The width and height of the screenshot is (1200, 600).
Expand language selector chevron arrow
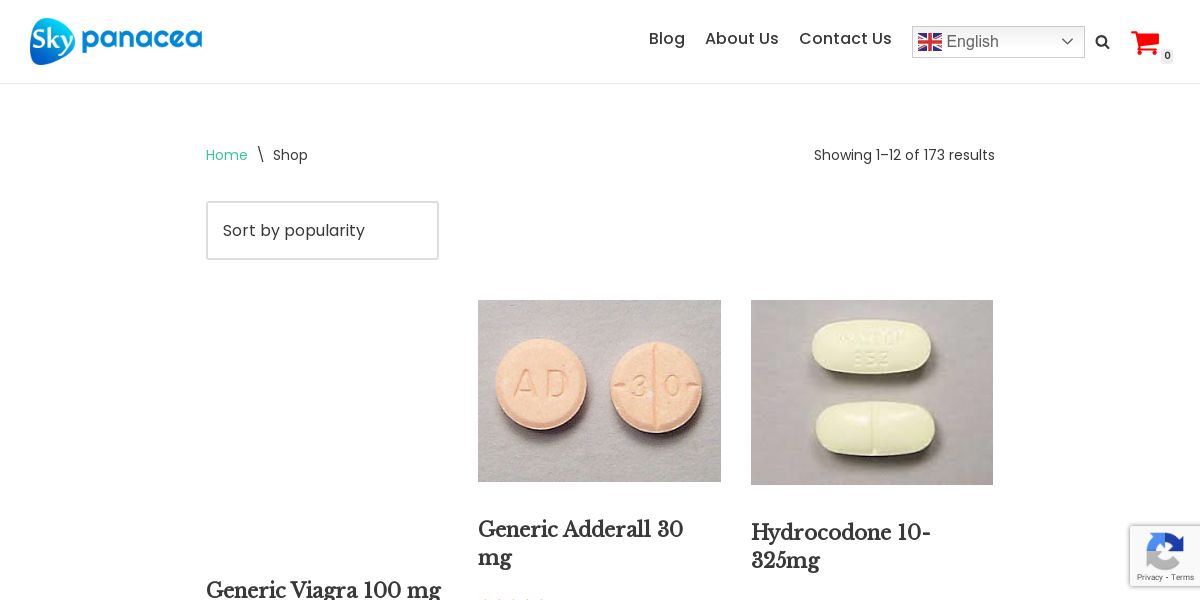[1067, 42]
